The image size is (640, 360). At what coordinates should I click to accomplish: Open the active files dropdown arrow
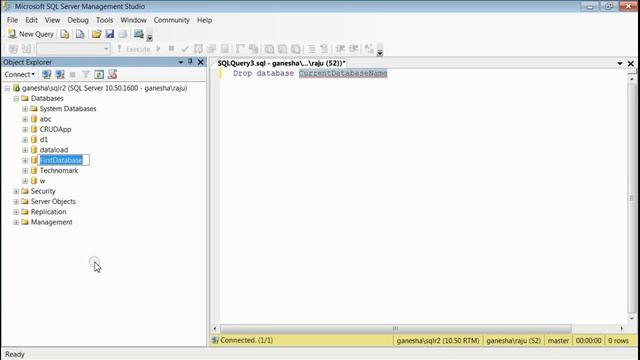(620, 64)
